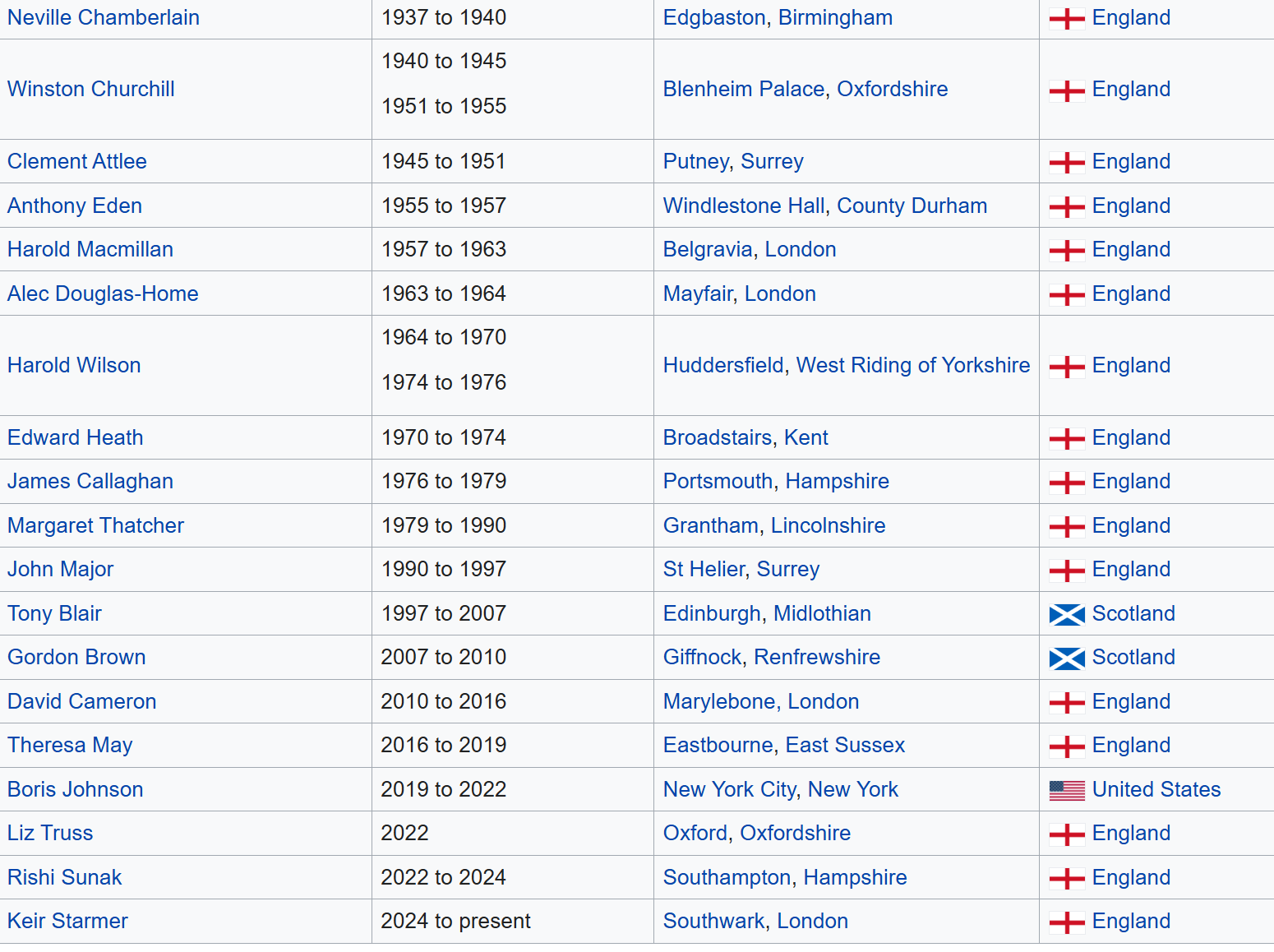Click the England flag in Harold Macmillan's row

1067,251
